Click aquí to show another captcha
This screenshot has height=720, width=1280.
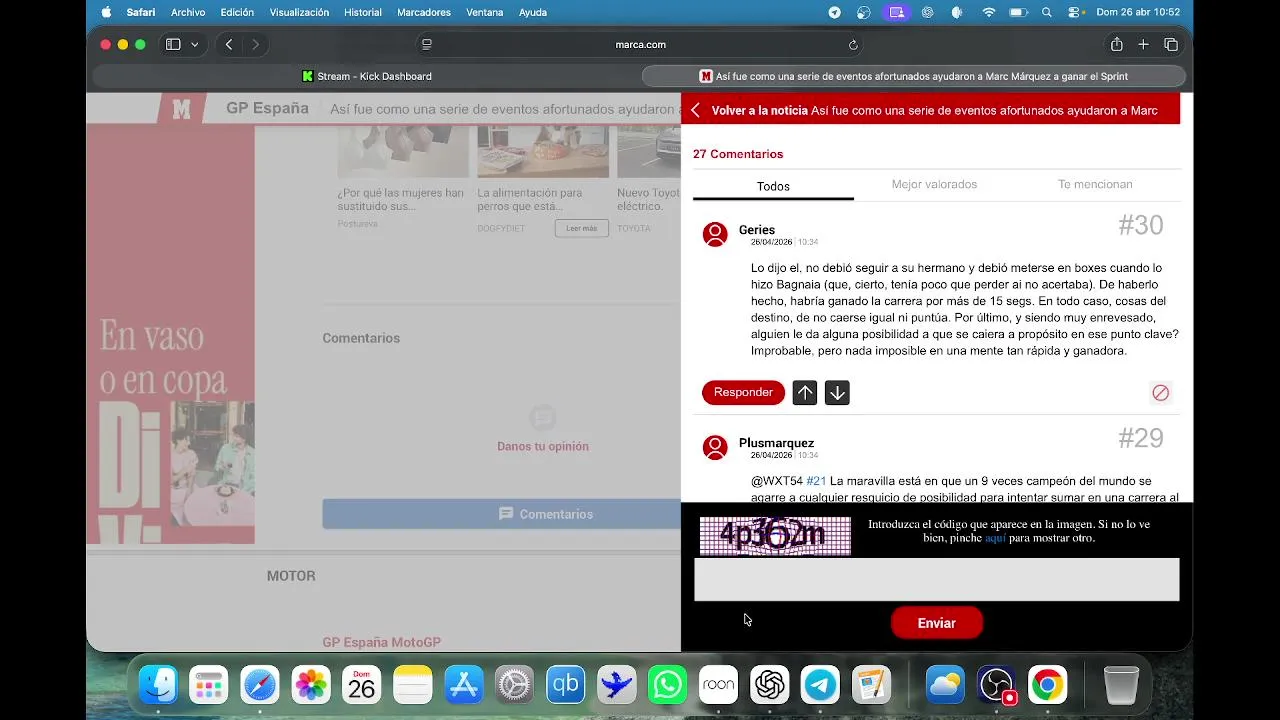click(995, 538)
